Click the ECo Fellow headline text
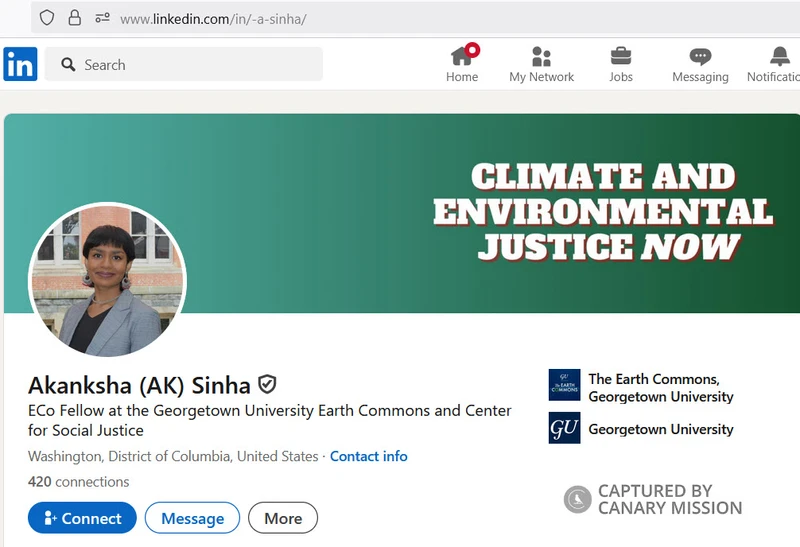The width and height of the screenshot is (800, 547). pyautogui.click(x=269, y=420)
